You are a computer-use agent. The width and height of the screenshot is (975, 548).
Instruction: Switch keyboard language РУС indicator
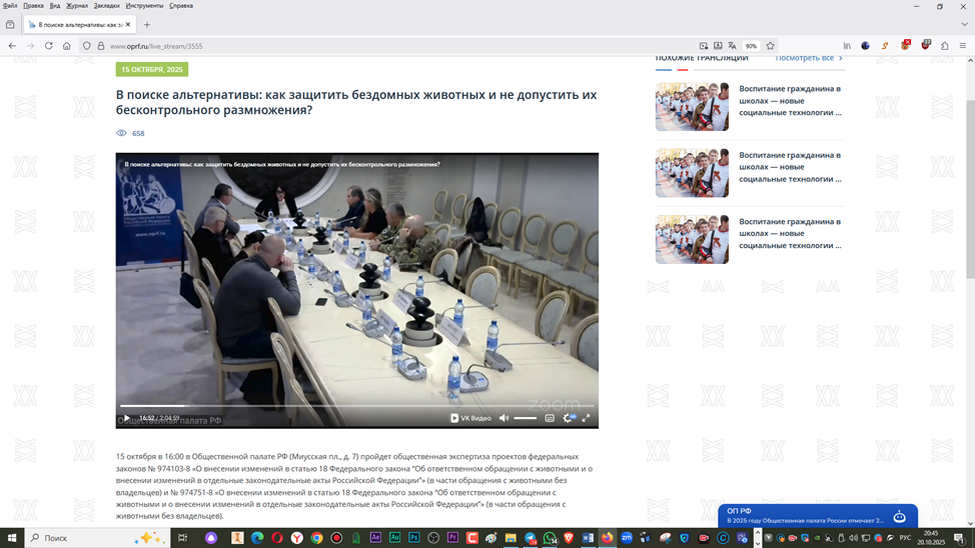point(905,537)
